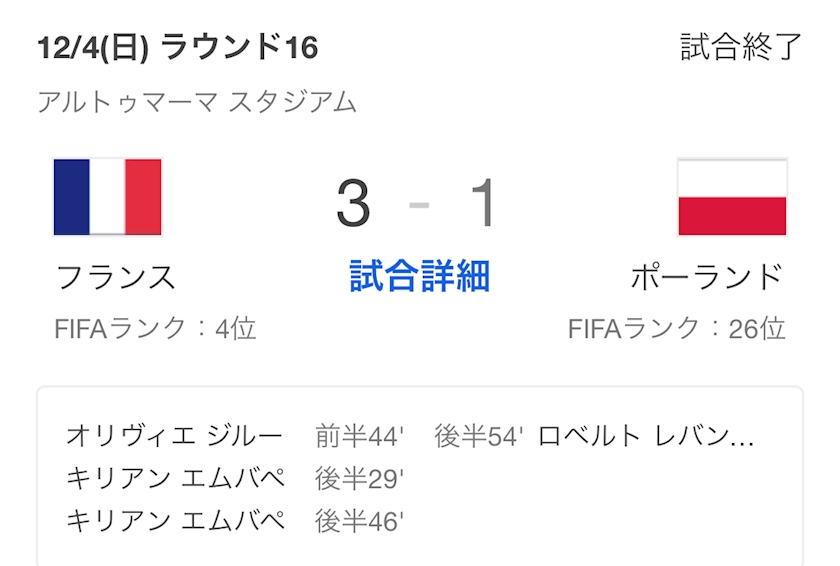
Task: Click the Poland flag icon
Action: [732, 197]
